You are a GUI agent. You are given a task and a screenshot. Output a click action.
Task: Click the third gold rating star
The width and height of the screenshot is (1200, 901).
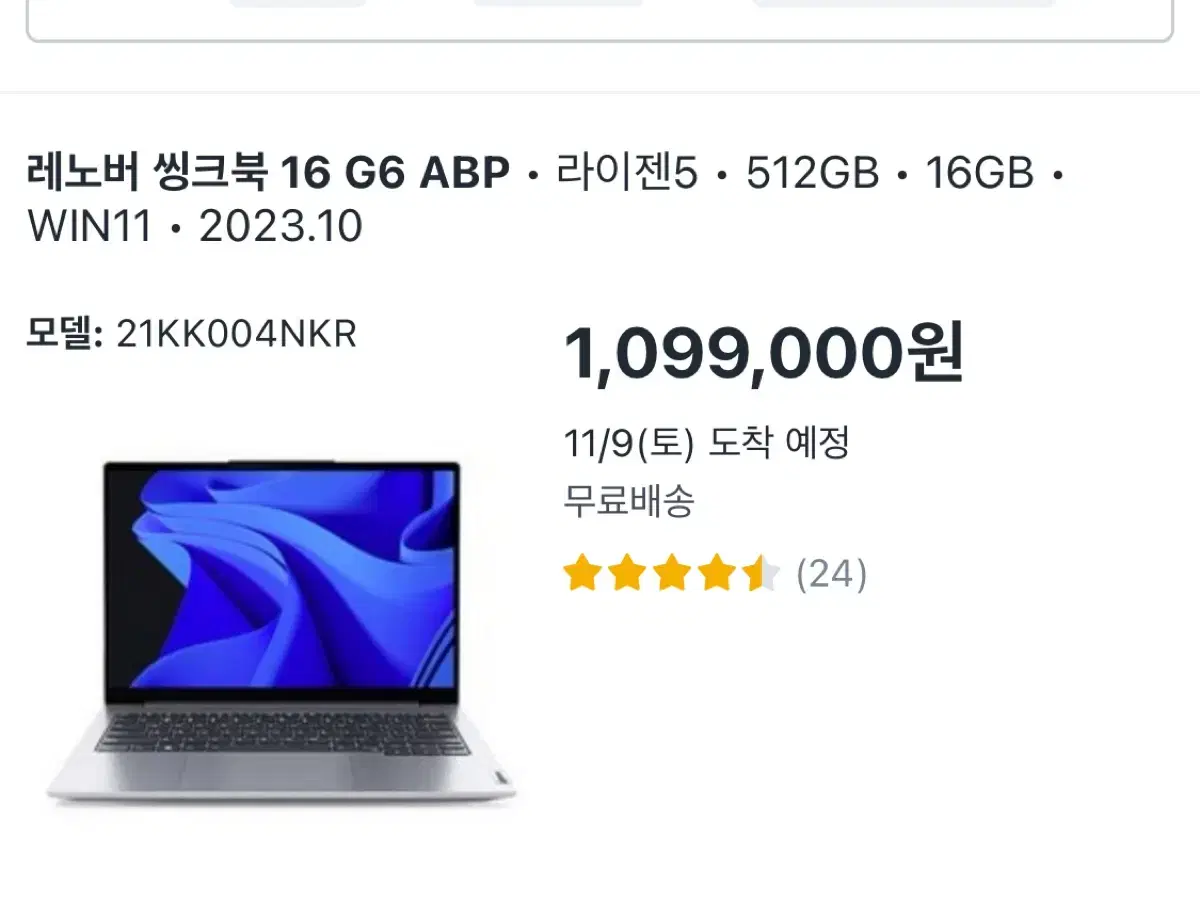(671, 574)
